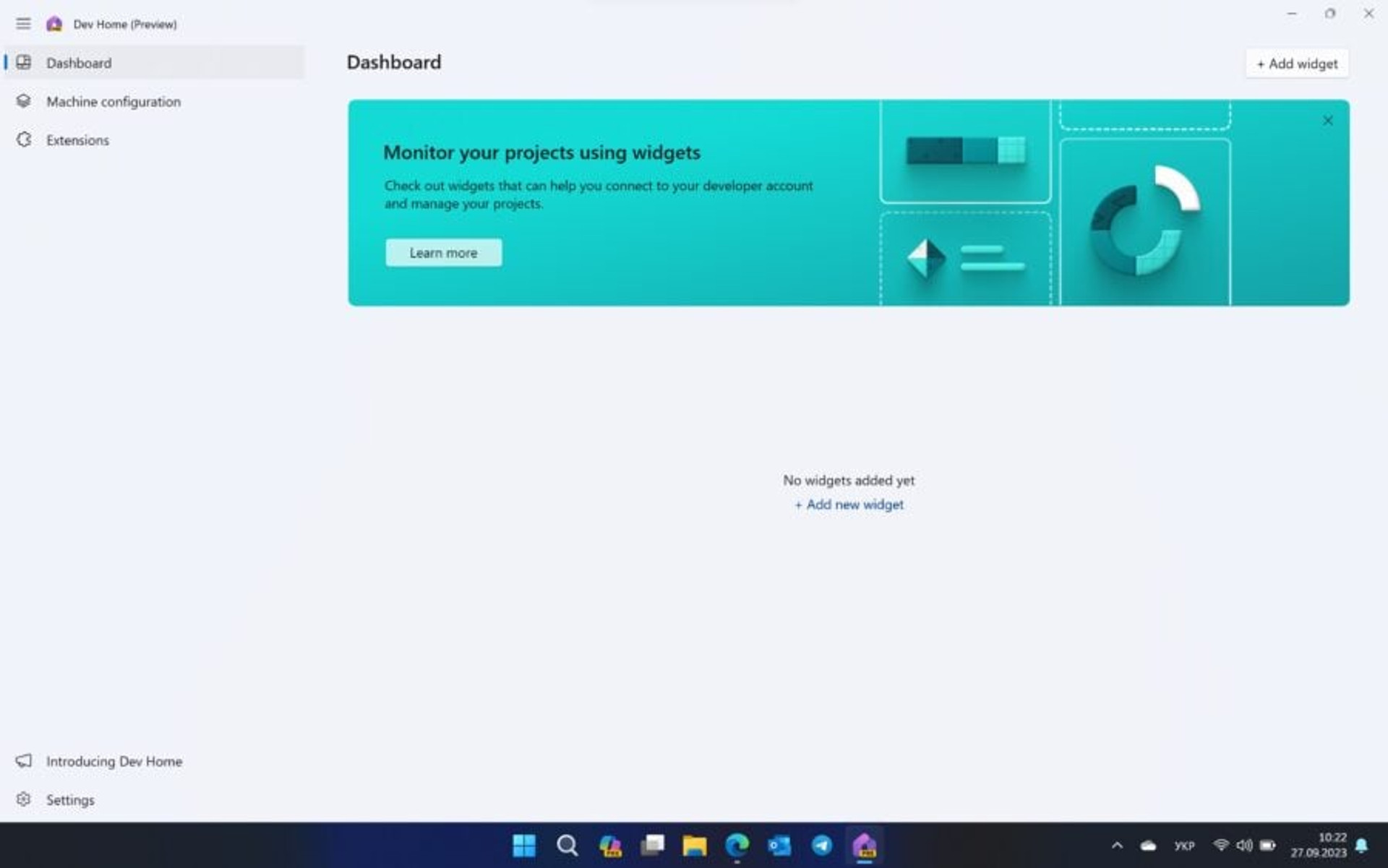The width and height of the screenshot is (1388, 868).
Task: Open Wi-Fi network tray icon
Action: point(1220,845)
